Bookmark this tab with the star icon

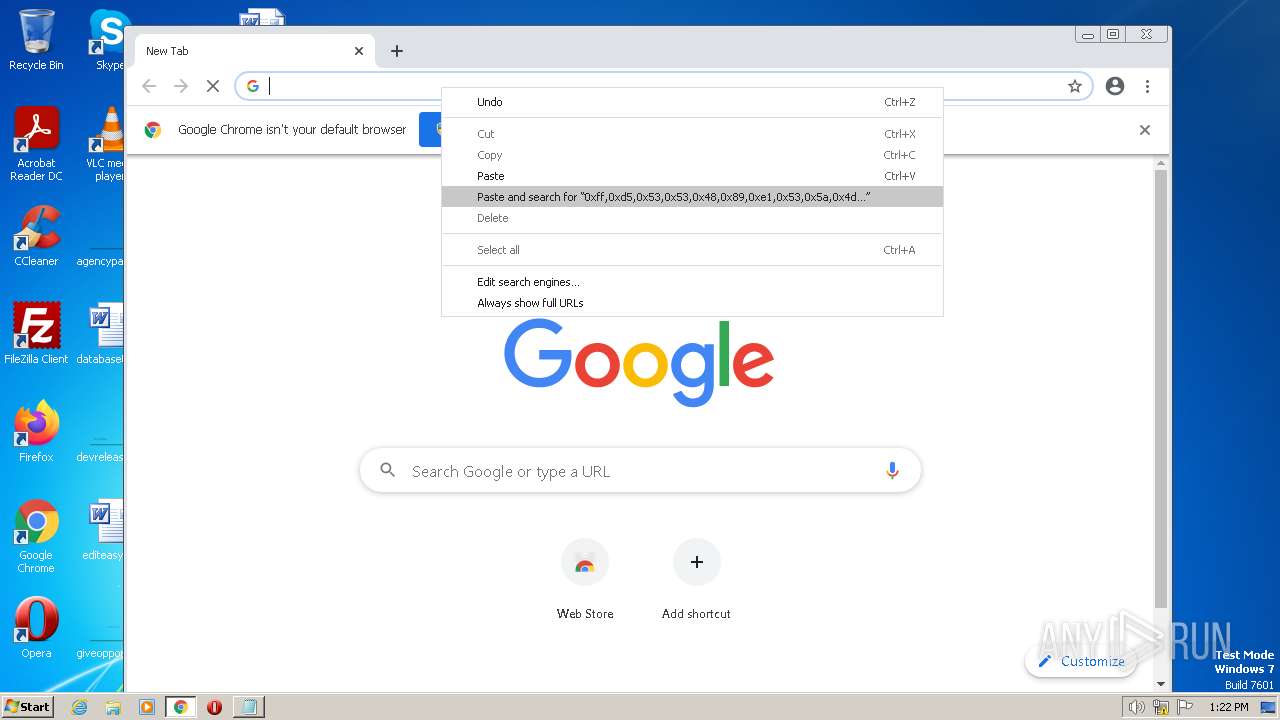coord(1075,86)
